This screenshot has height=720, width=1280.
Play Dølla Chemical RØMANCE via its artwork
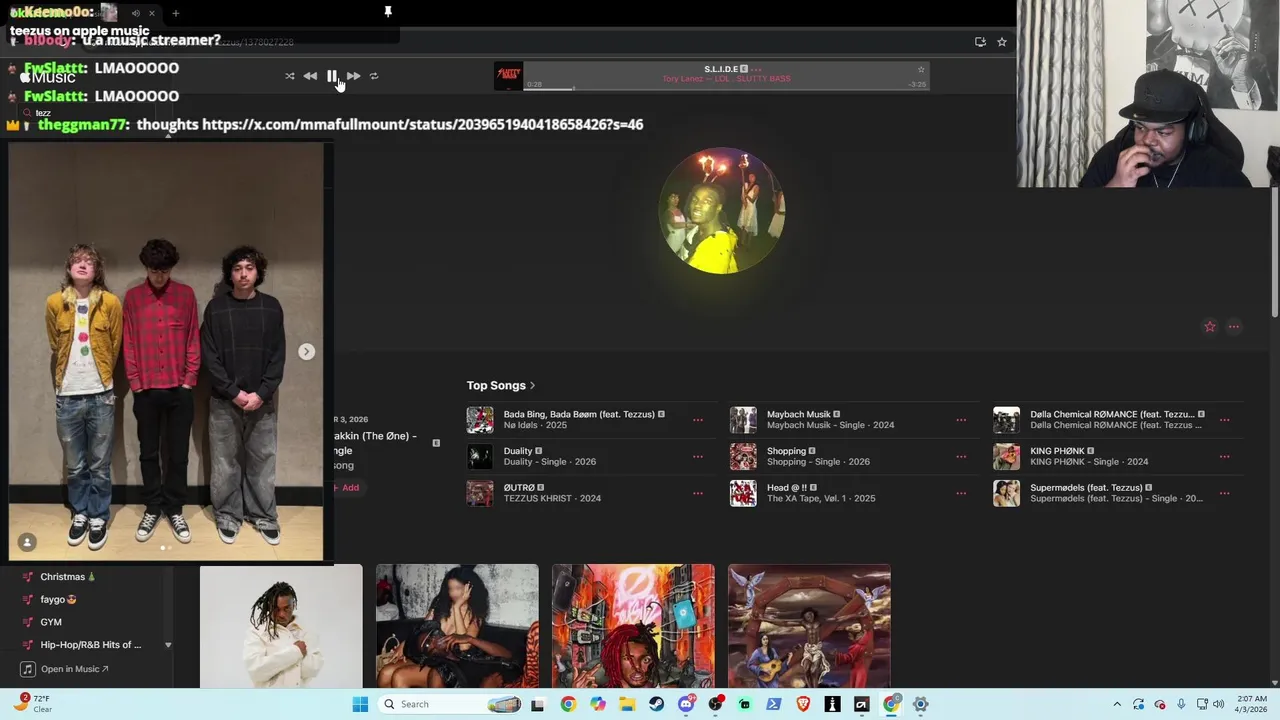[x=1006, y=420]
